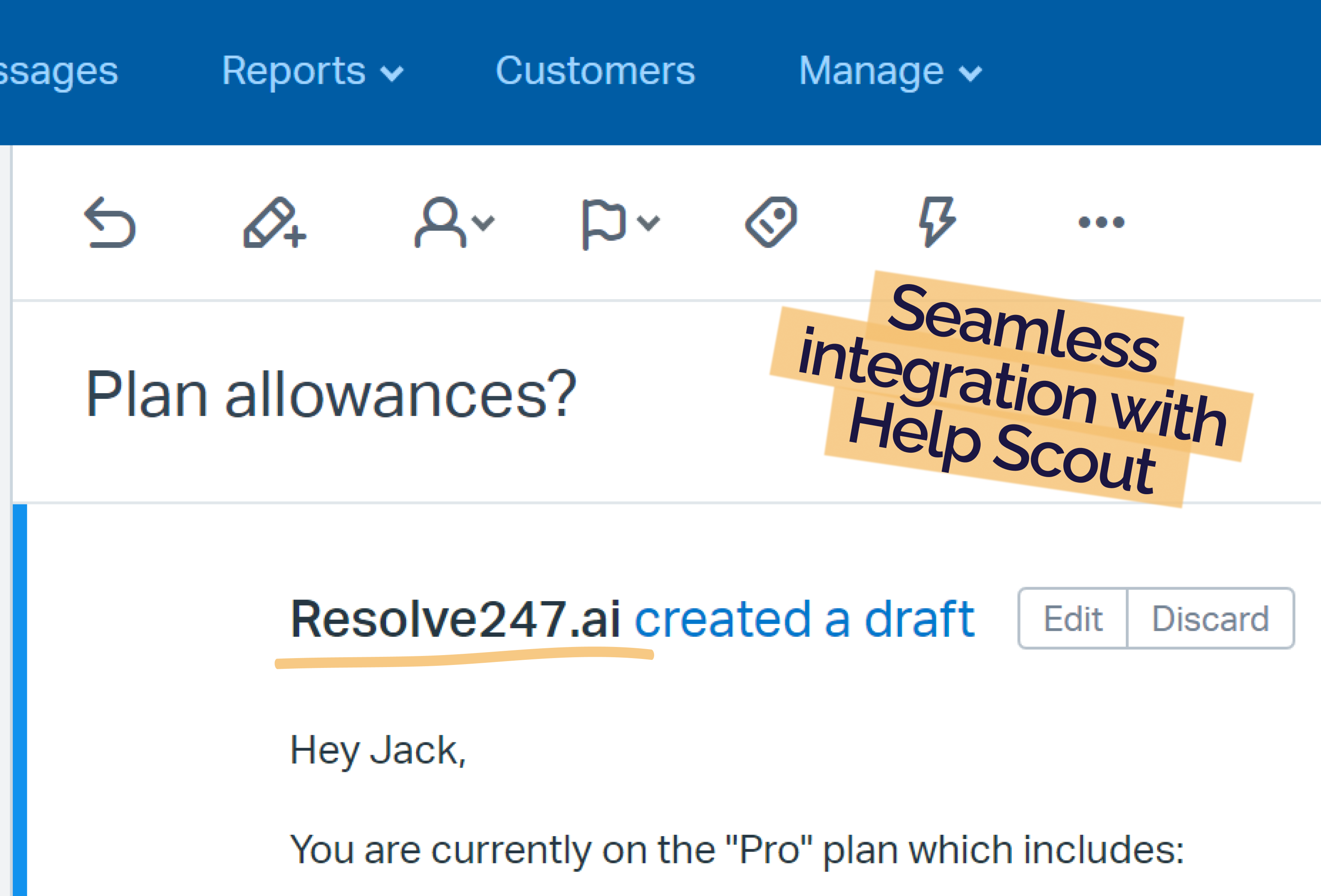Open the tag icon
Screen dimensions: 1321x896
[x=771, y=222]
